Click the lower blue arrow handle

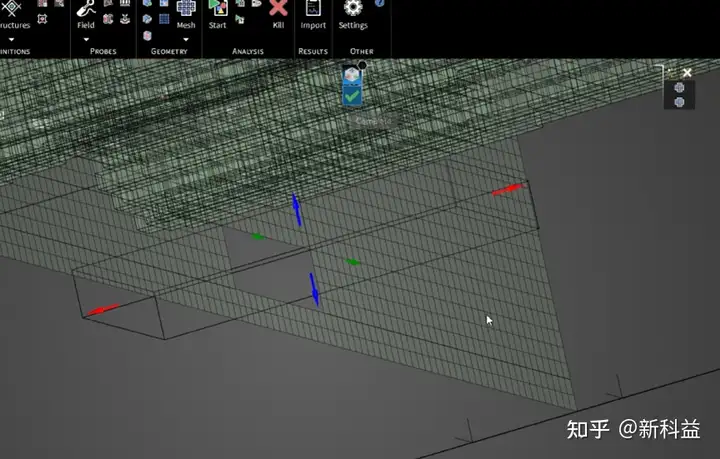[314, 289]
